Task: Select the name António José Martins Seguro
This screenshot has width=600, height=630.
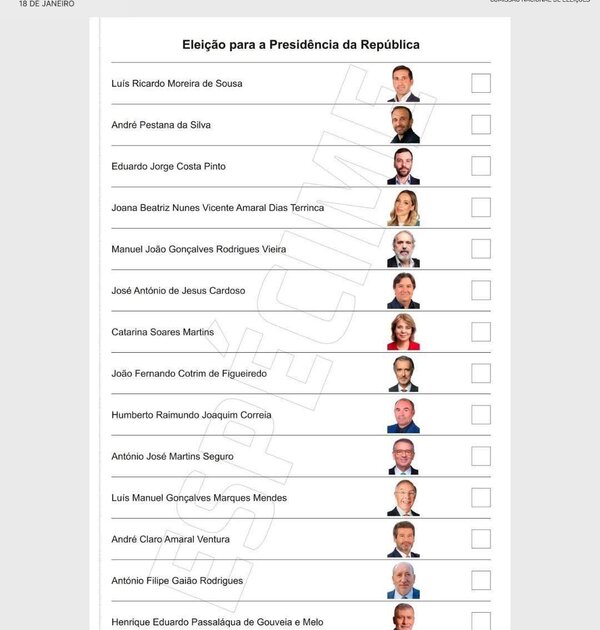Action: coord(172,456)
